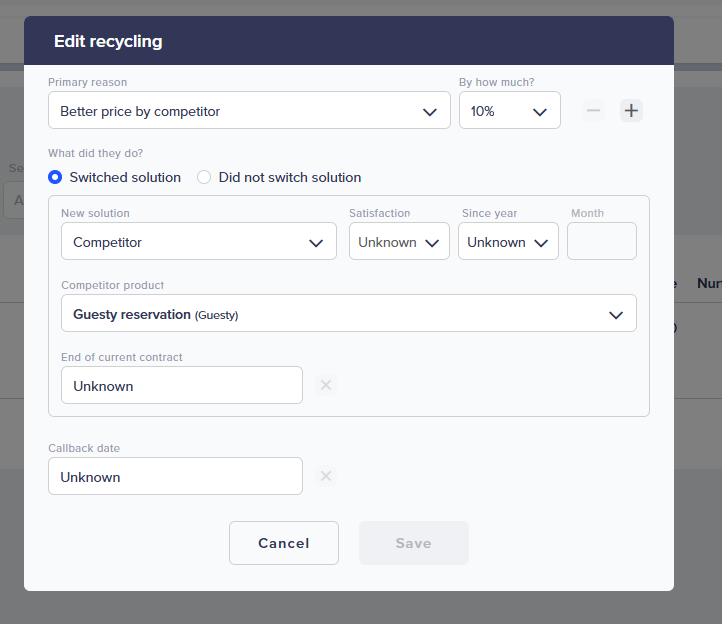Open the Since year dropdown
This screenshot has height=624, width=722.
tap(508, 241)
